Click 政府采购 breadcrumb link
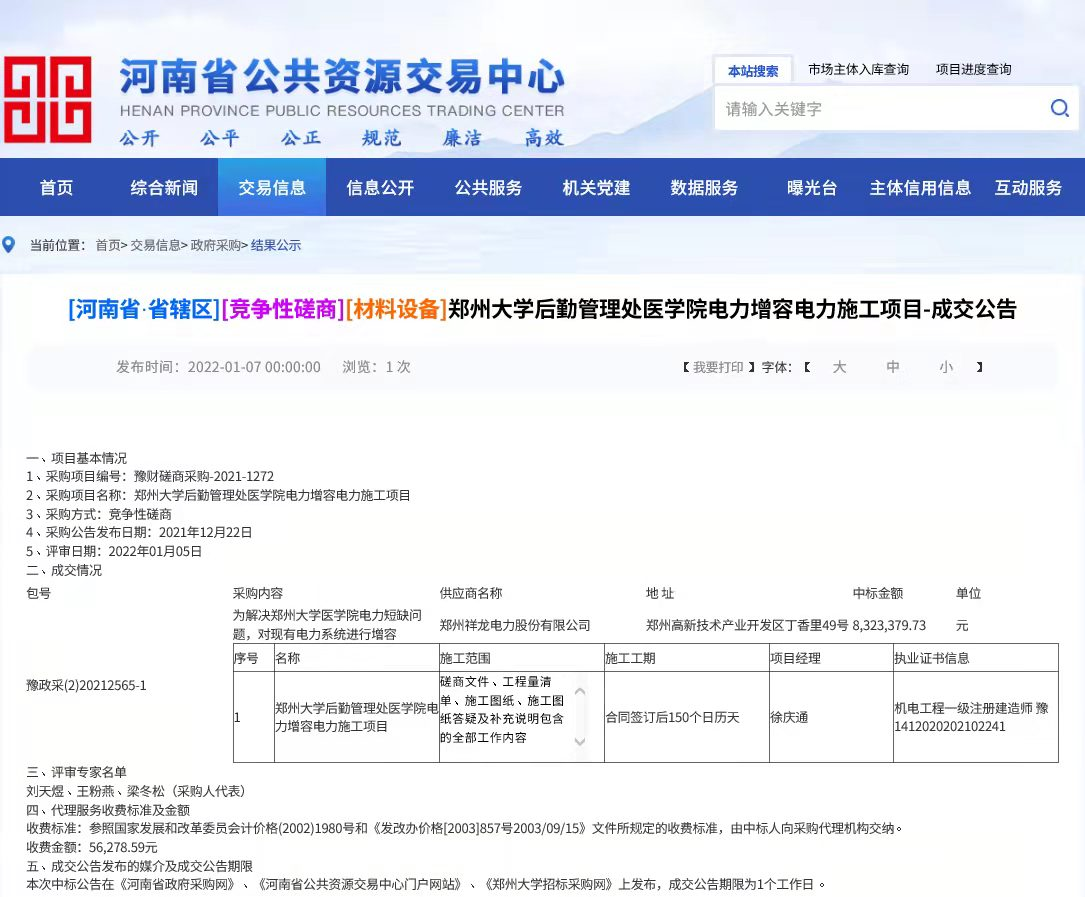 pyautogui.click(x=215, y=245)
